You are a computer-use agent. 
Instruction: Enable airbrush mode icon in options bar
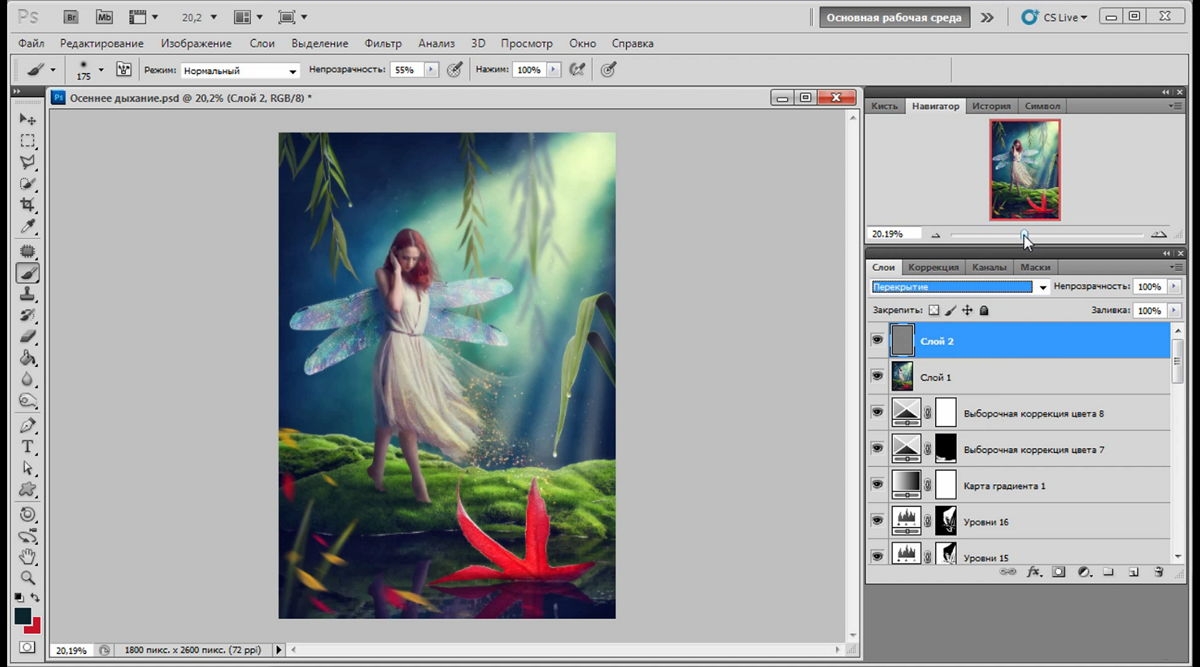click(x=577, y=70)
